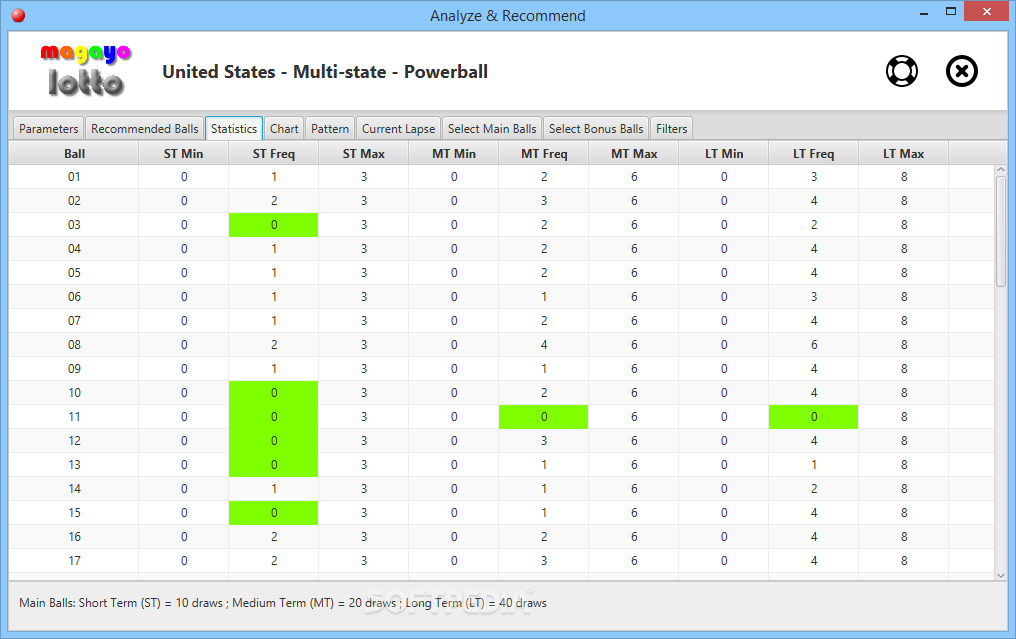The image size is (1016, 639).
Task: Select ball 02 in the Ball column
Action: click(74, 201)
